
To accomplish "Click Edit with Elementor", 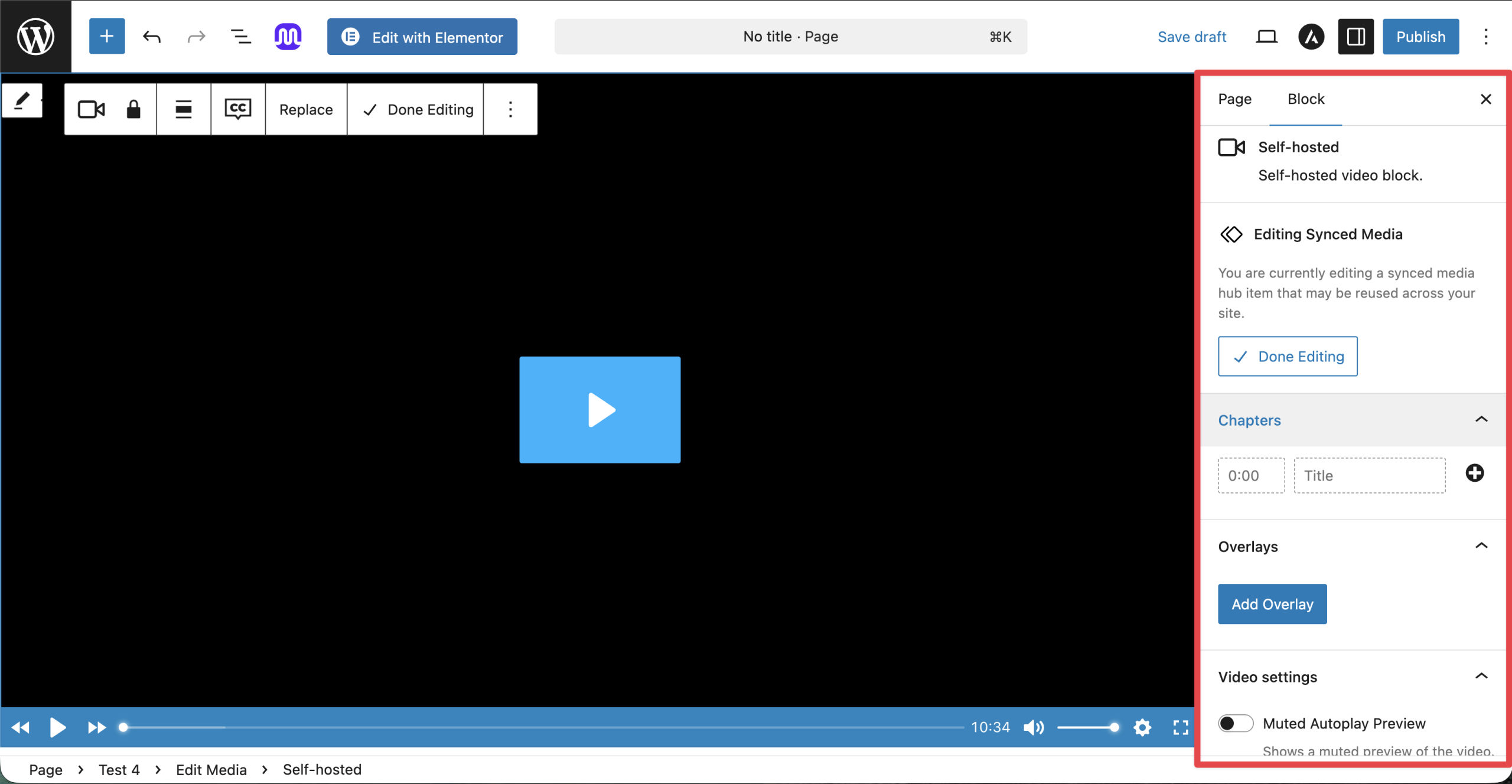I will pyautogui.click(x=422, y=36).
